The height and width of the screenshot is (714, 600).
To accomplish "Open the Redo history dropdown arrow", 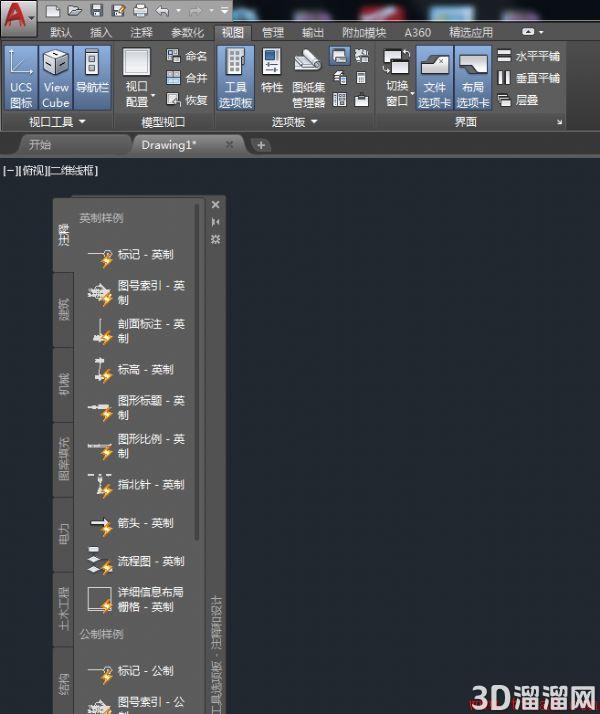I will tap(212, 10).
